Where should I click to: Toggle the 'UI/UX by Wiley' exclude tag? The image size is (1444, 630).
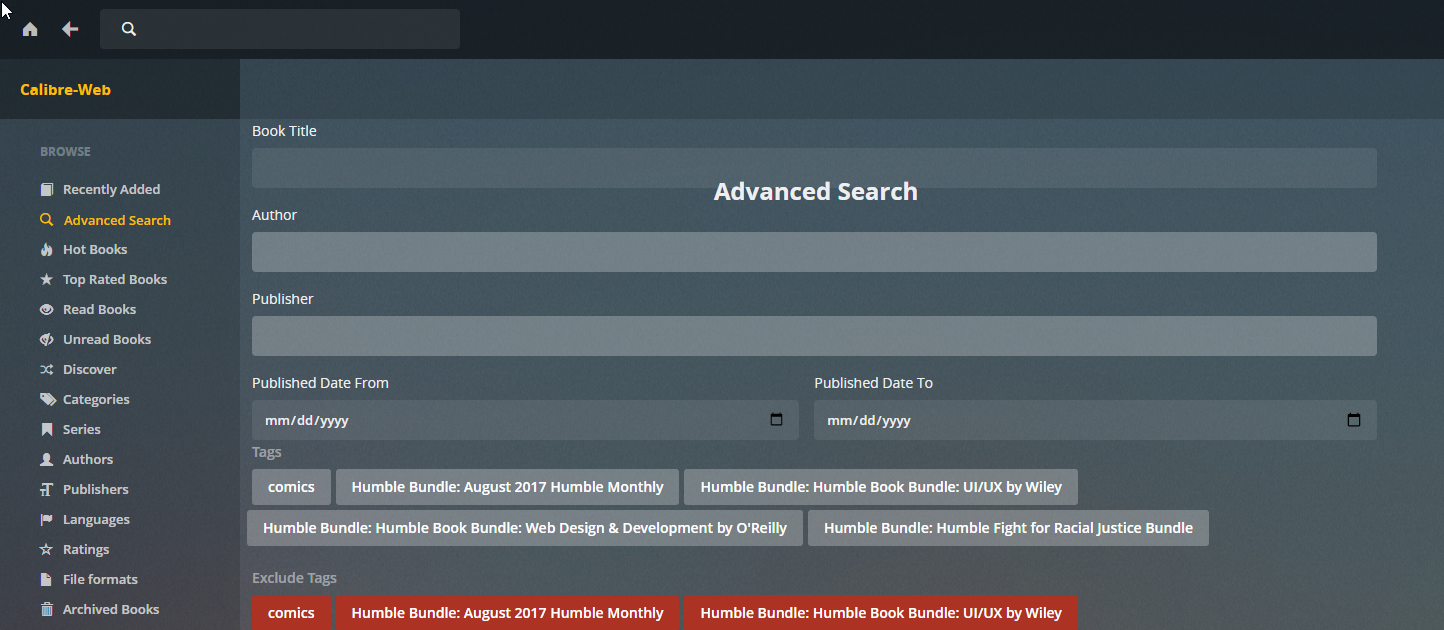[880, 612]
